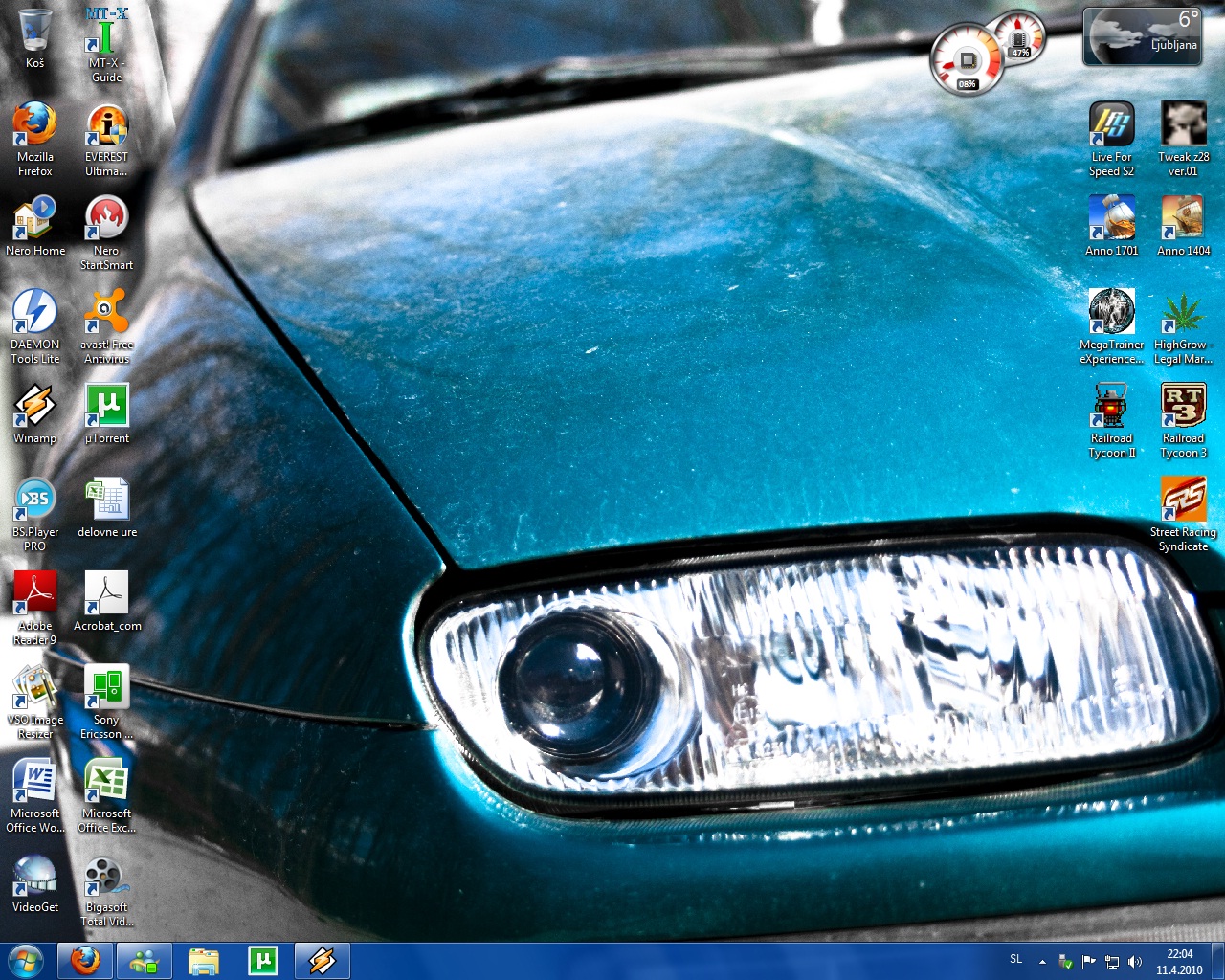Select the Railroad Tycoon II desktop icon
The height and width of the screenshot is (980, 1225).
(x=1112, y=421)
